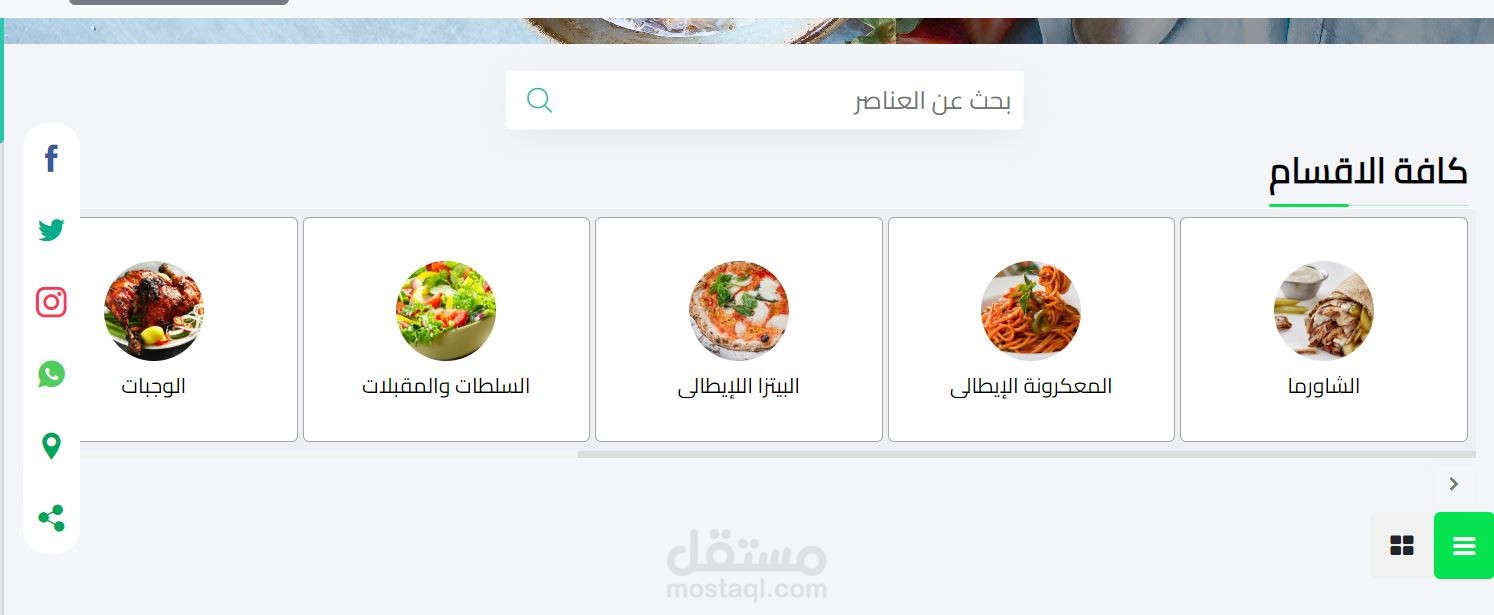Click the grilled chicken thumbnail image
The width and height of the screenshot is (1494, 615).
[x=154, y=311]
